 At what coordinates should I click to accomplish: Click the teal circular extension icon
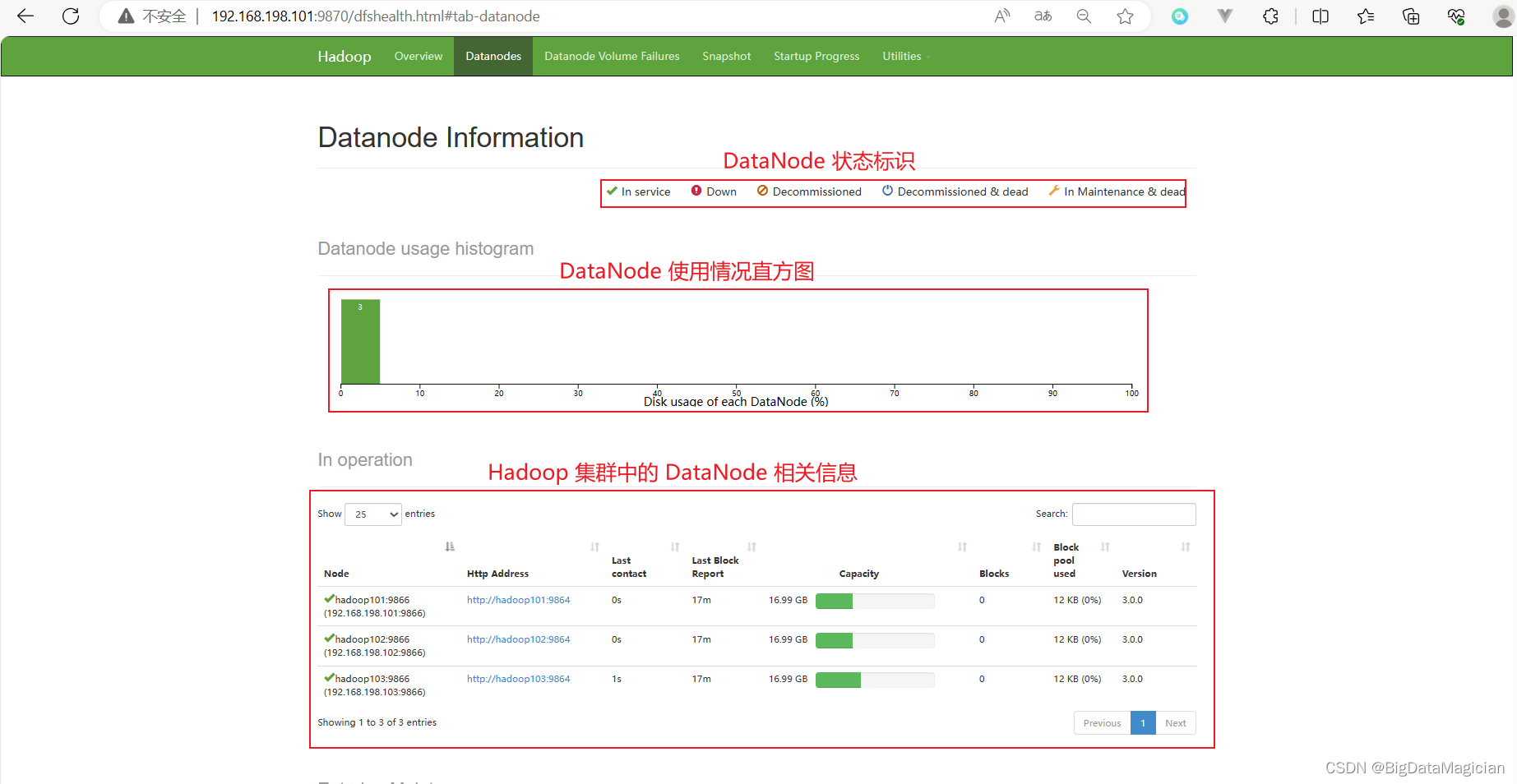click(x=1180, y=16)
